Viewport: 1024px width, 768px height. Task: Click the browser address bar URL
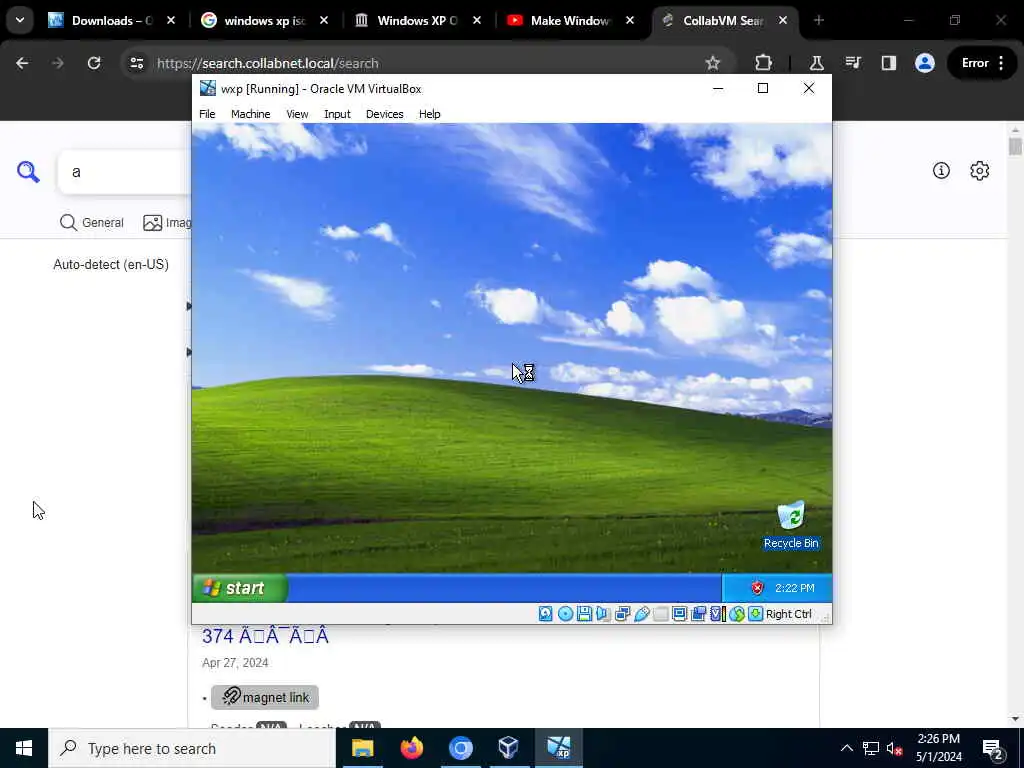268,63
